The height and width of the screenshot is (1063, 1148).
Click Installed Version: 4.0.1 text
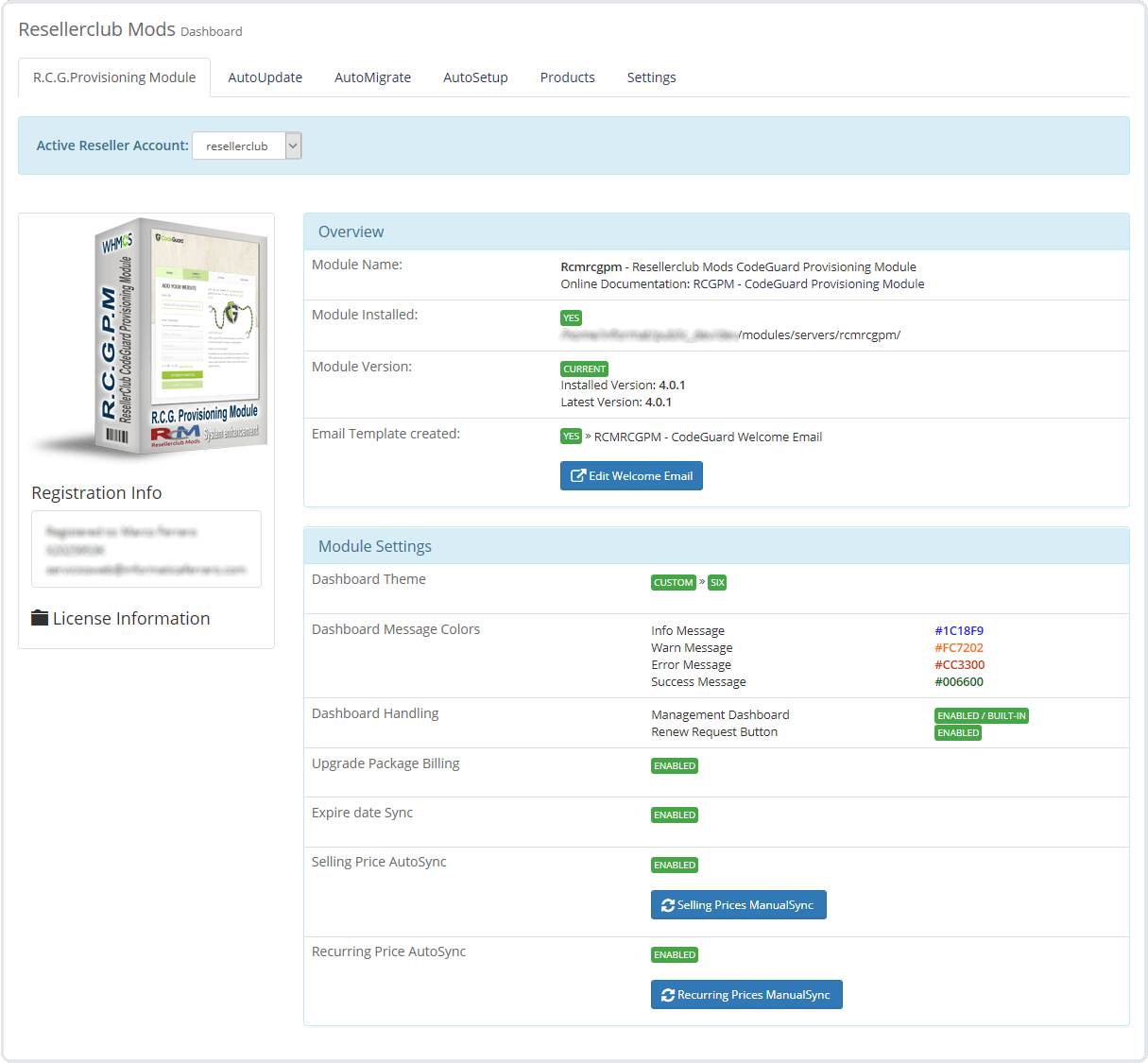[x=623, y=385]
